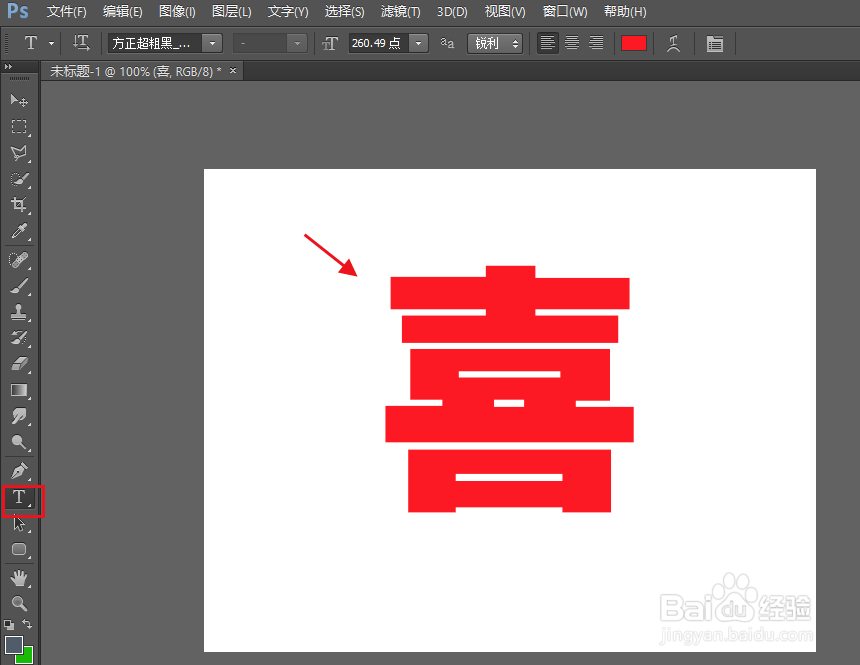Toggle Character and Paragraph panels

pyautogui.click(x=715, y=43)
